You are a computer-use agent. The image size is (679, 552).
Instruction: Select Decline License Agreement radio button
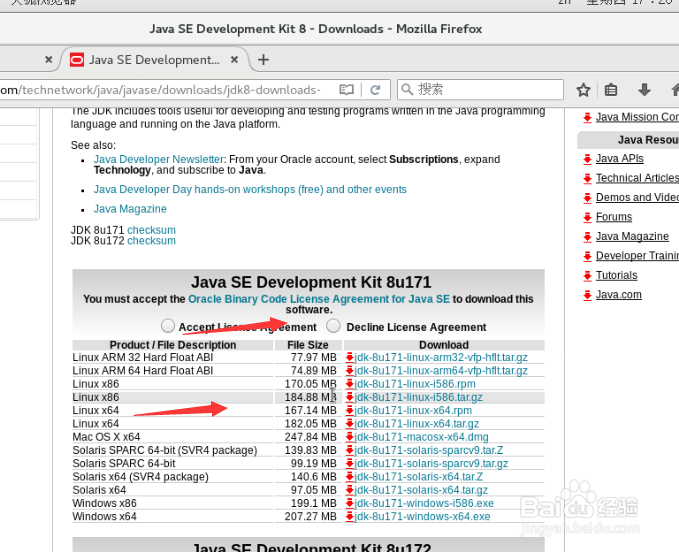tap(333, 326)
